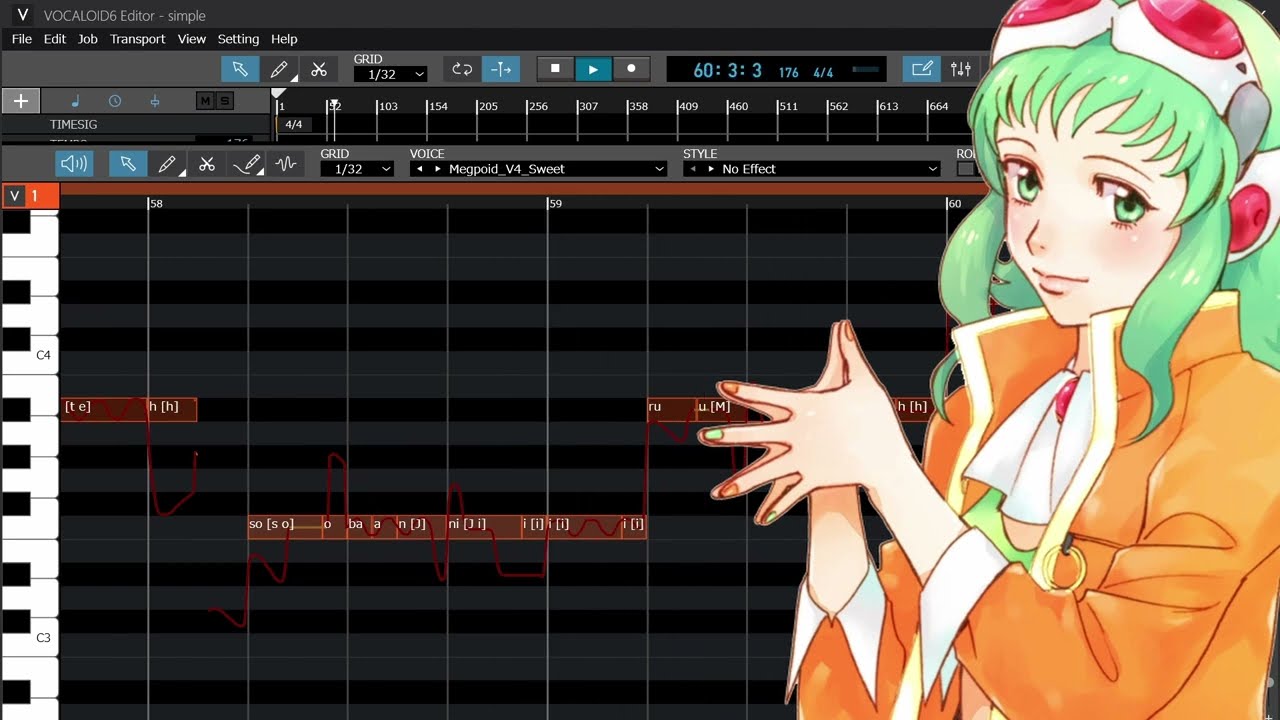1280x720 pixels.
Task: Open piano roll GRID 1/32 dropdown
Action: (357, 169)
